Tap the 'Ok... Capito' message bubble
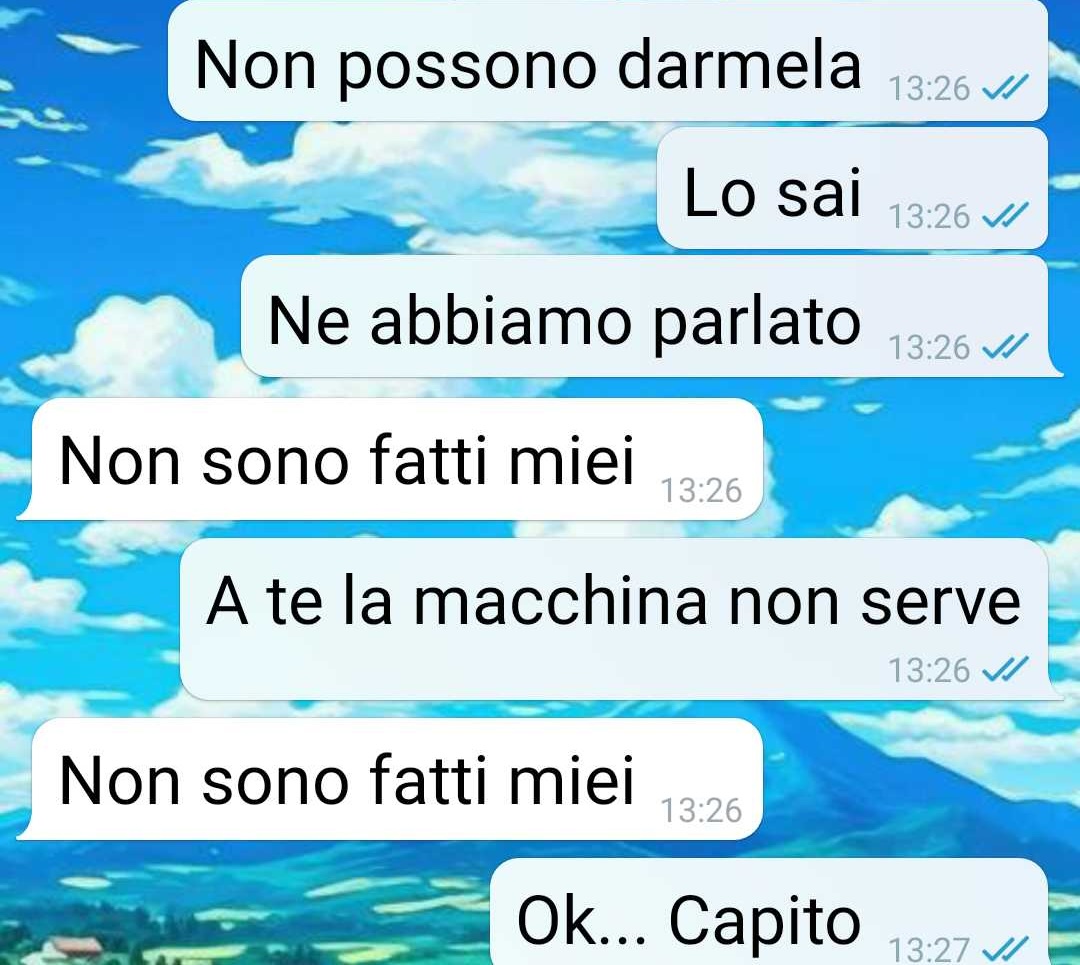Viewport: 1080px width, 965px height. point(769,912)
